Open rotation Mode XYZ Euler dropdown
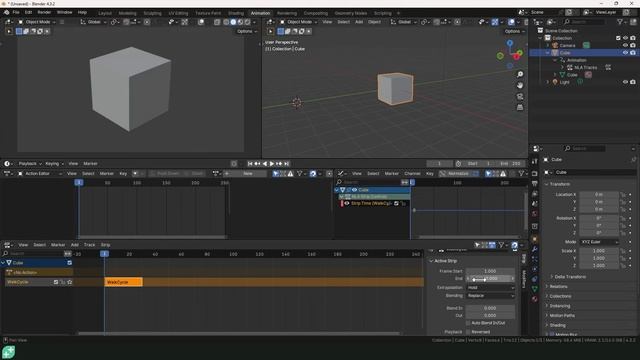The width and height of the screenshot is (640, 360). click(599, 242)
